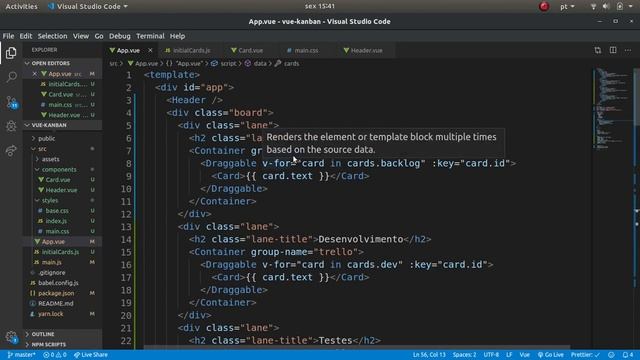640x360 pixels.
Task: Open the Search view in activity bar
Action: 11,77
